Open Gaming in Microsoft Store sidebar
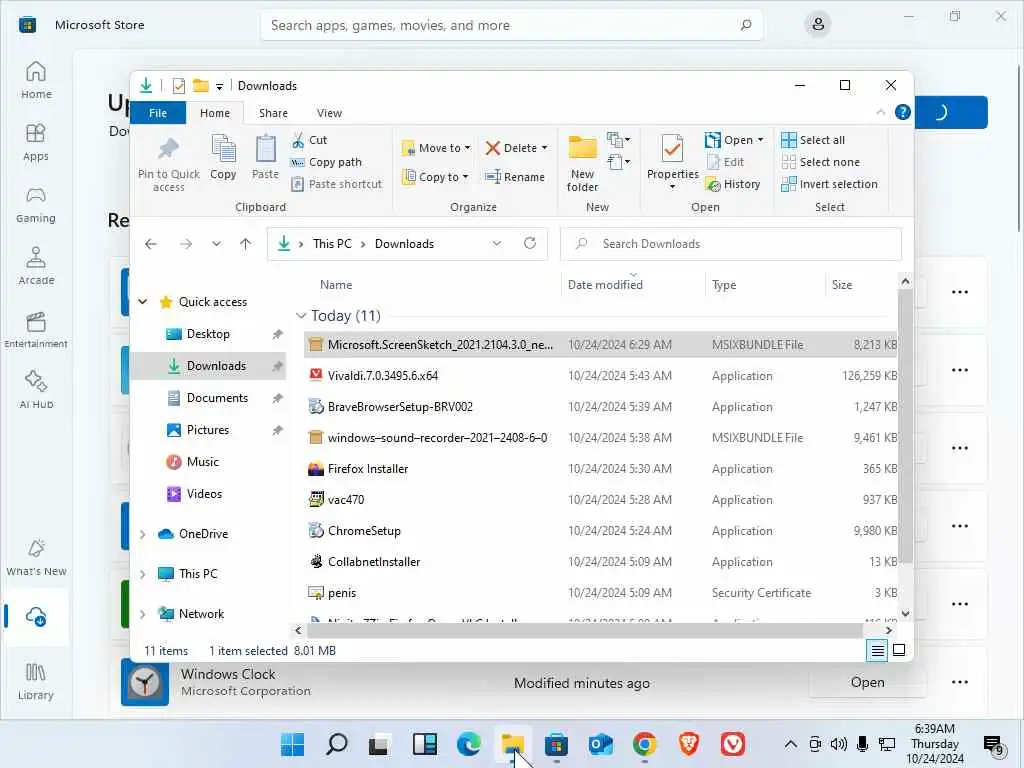This screenshot has width=1024, height=768. (36, 205)
